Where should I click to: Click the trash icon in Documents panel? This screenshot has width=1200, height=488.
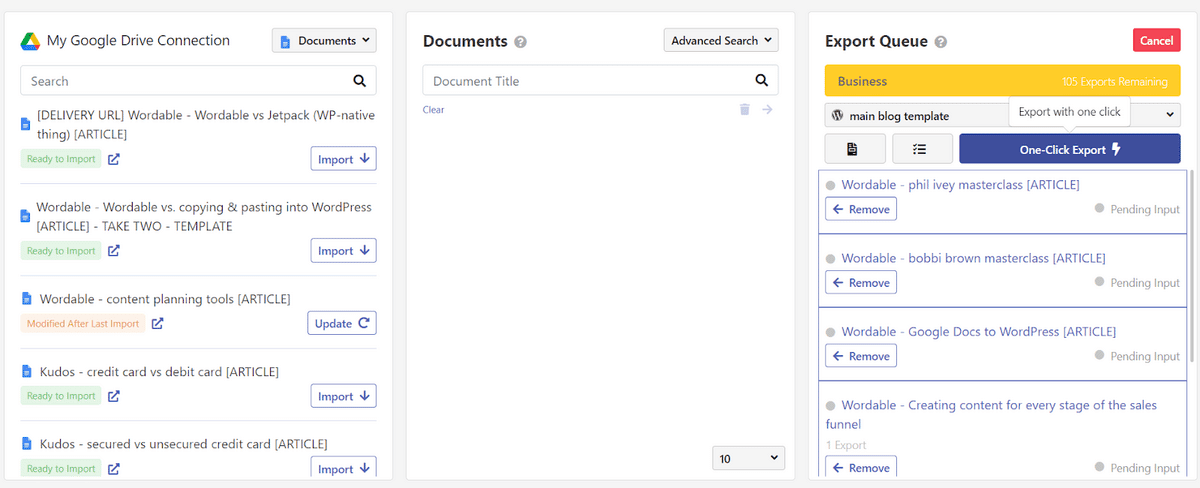pyautogui.click(x=744, y=110)
